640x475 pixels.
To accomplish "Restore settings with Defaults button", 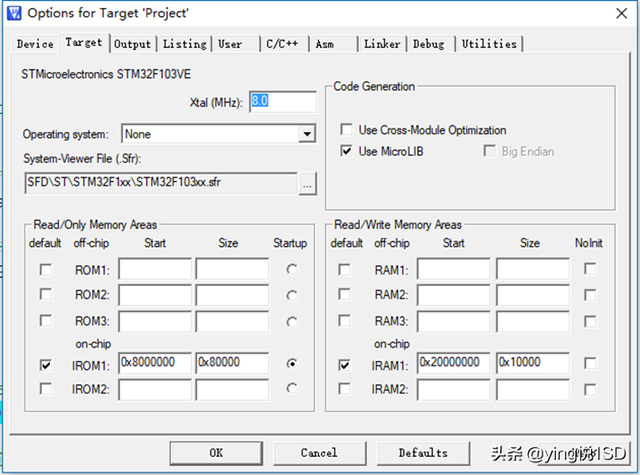I will pyautogui.click(x=423, y=453).
